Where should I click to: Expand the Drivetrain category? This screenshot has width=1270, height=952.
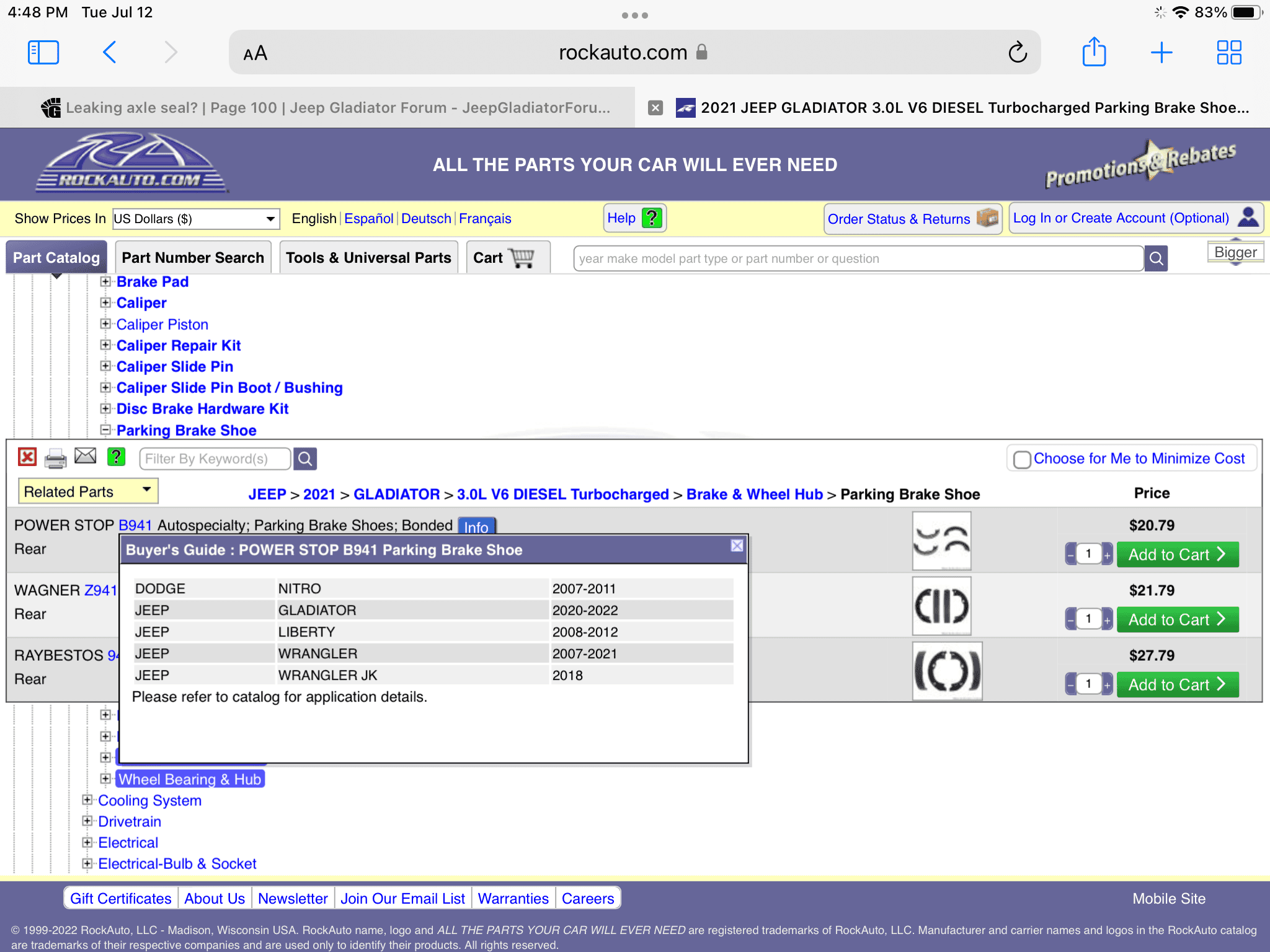(x=87, y=821)
